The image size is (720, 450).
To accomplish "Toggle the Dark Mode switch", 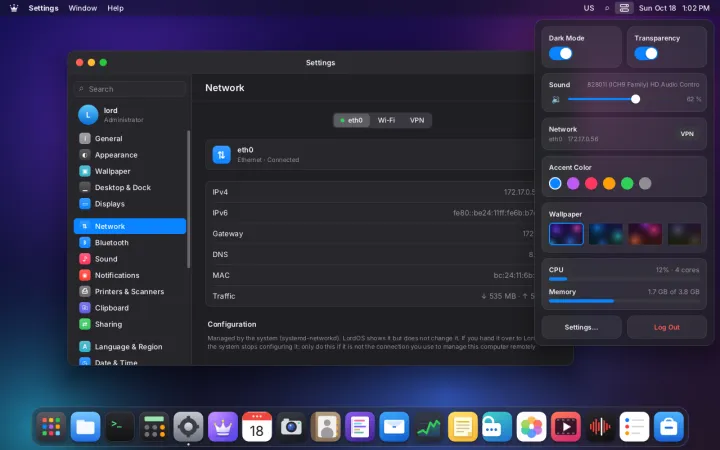I will tap(561, 54).
